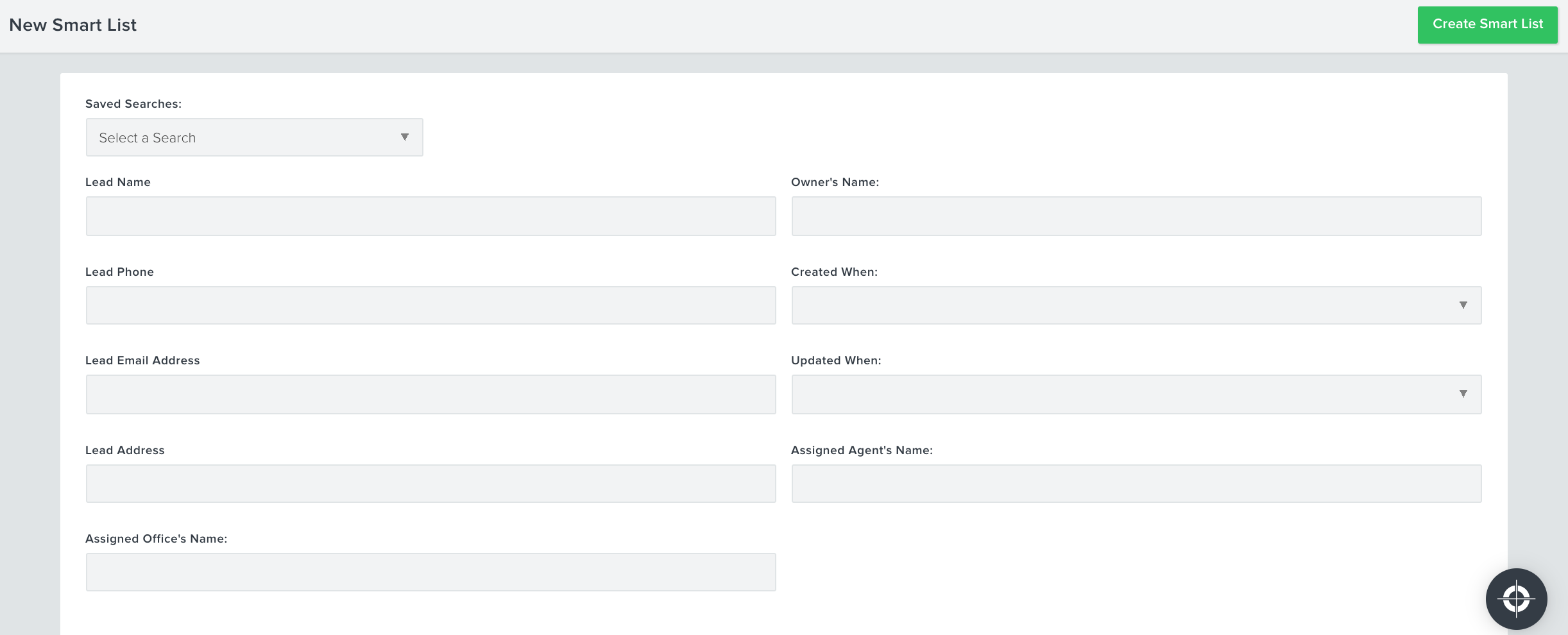Expand the Created When dropdown
1568x635 pixels.
pyautogui.click(x=1136, y=305)
